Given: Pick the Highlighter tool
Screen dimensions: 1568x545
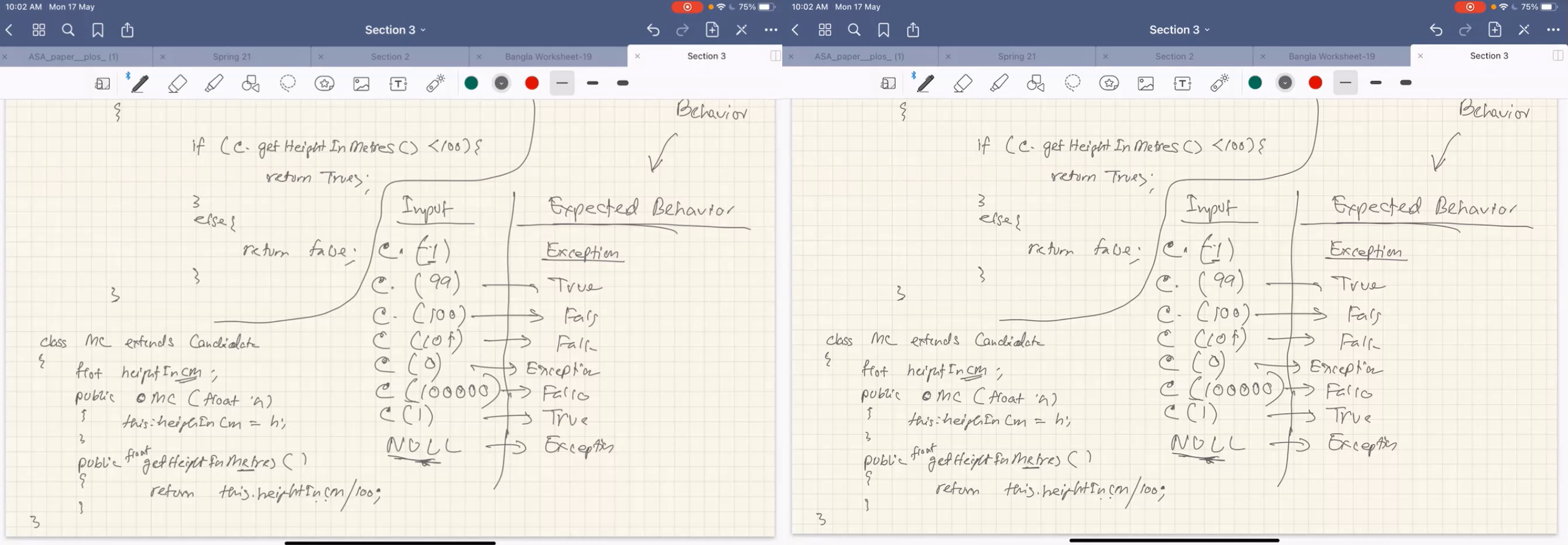Looking at the screenshot, I should pyautogui.click(x=214, y=84).
